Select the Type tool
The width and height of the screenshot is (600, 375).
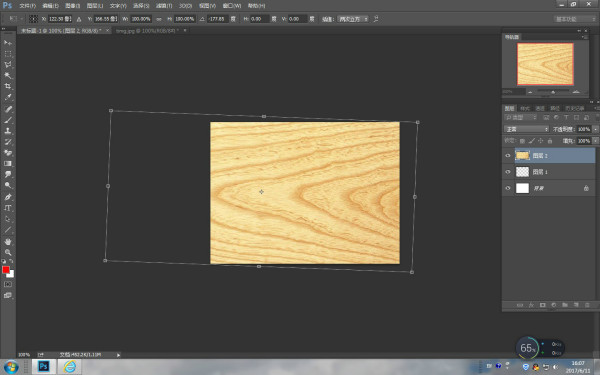click(x=8, y=208)
